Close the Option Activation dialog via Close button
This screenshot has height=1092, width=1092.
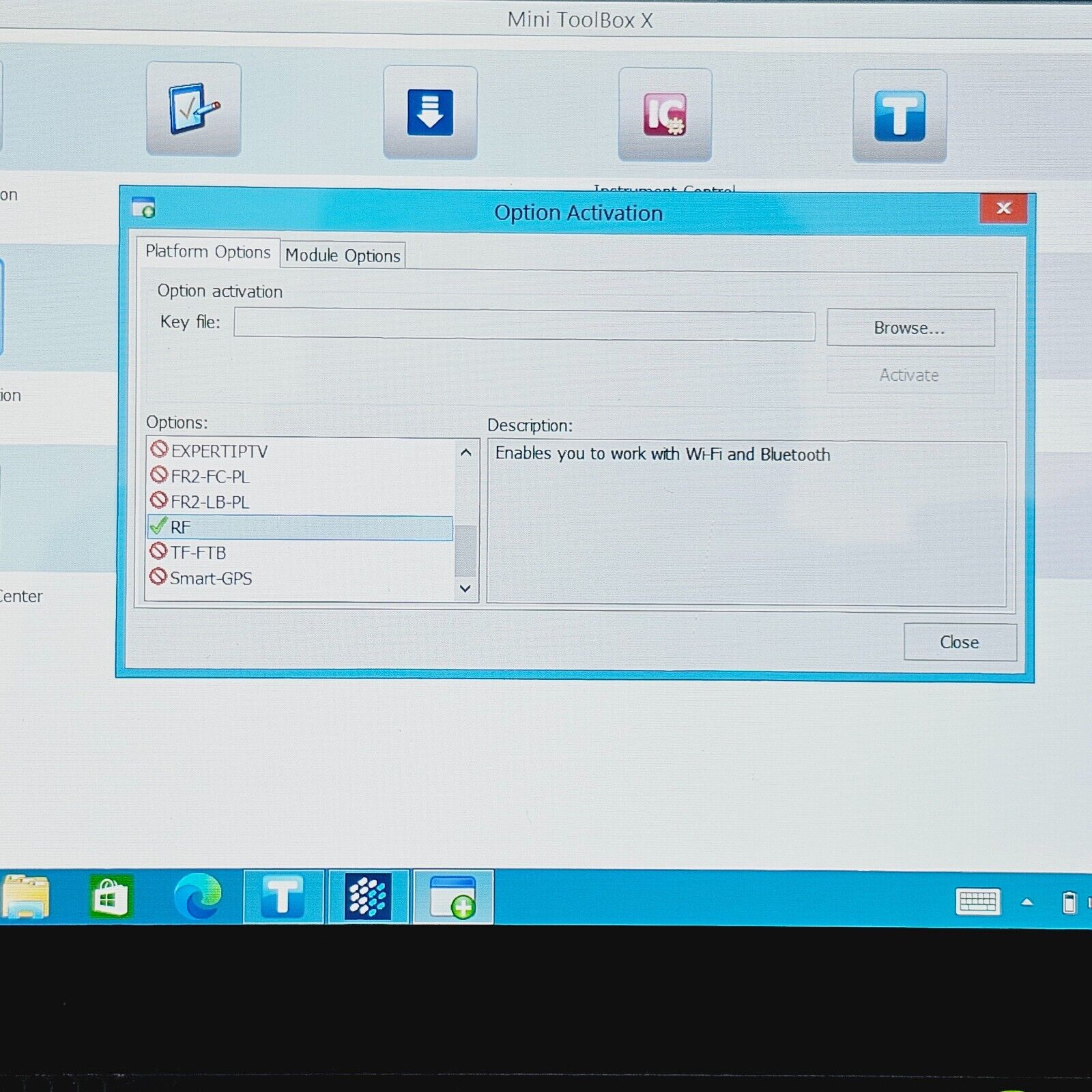(x=959, y=642)
